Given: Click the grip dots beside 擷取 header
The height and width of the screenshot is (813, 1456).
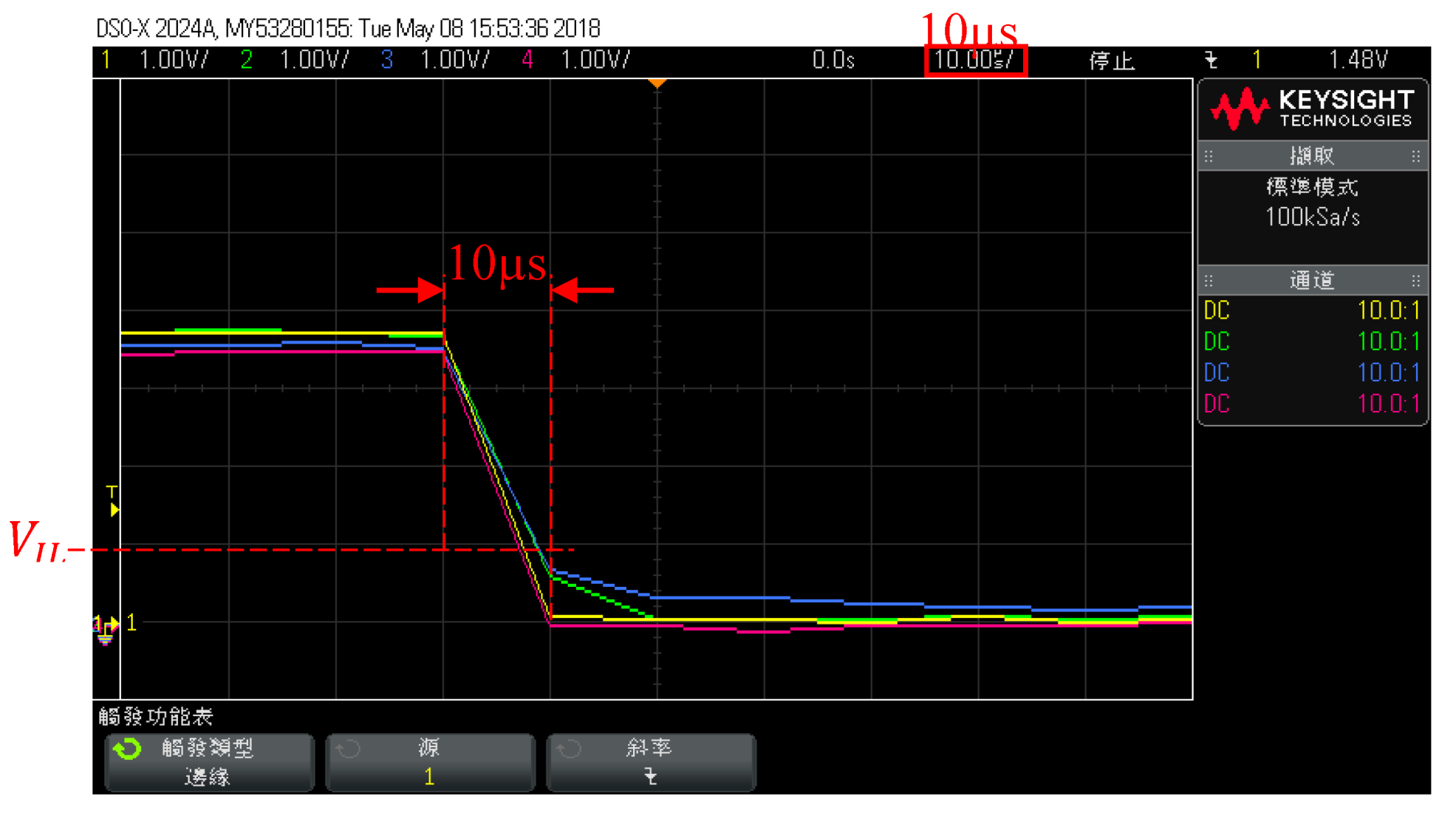Looking at the screenshot, I should [1209, 156].
